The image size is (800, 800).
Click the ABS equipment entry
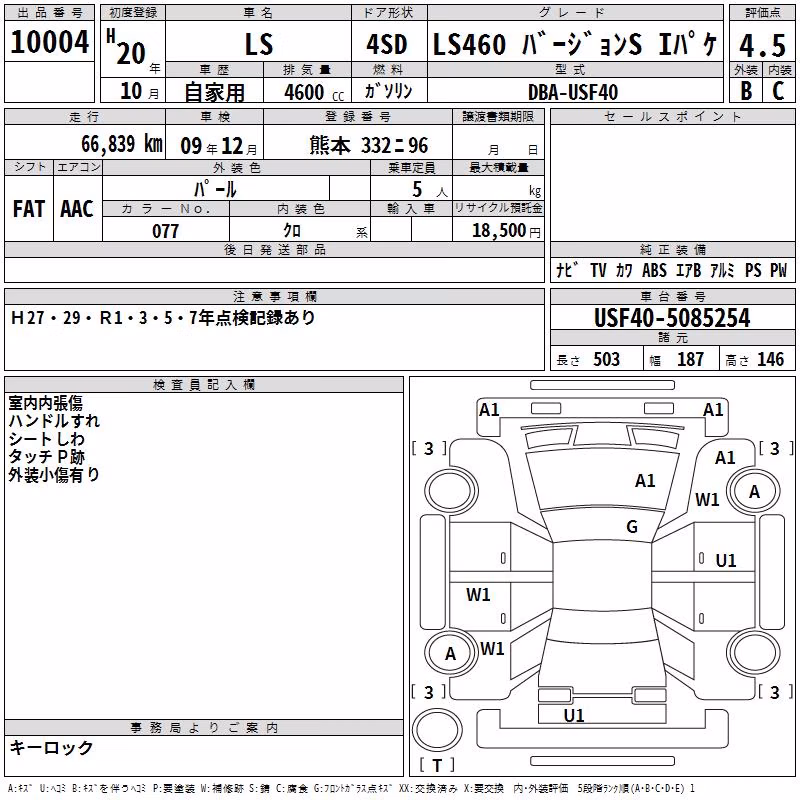[x=654, y=270]
